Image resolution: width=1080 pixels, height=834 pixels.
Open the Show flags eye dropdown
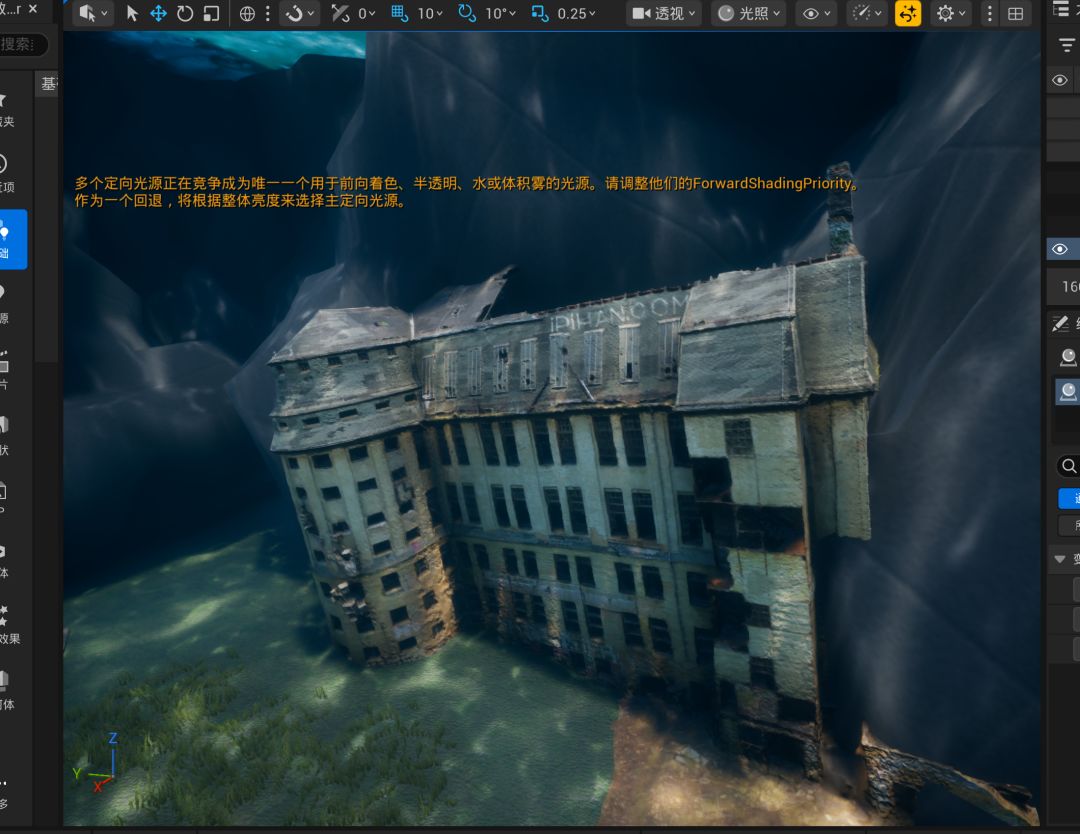click(x=816, y=13)
